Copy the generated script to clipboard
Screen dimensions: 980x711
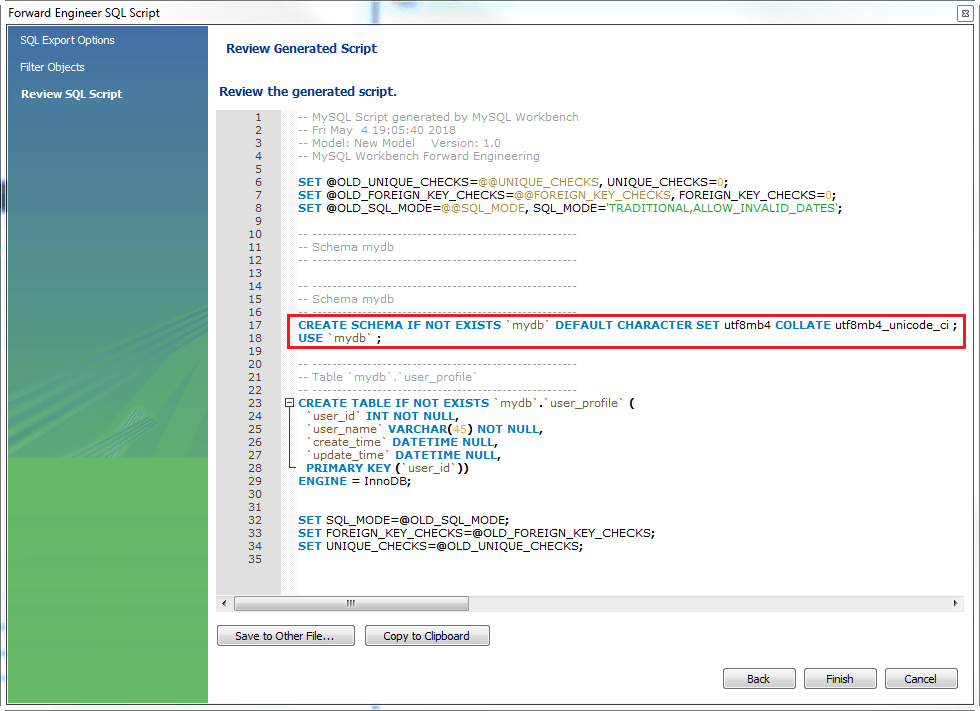427,635
